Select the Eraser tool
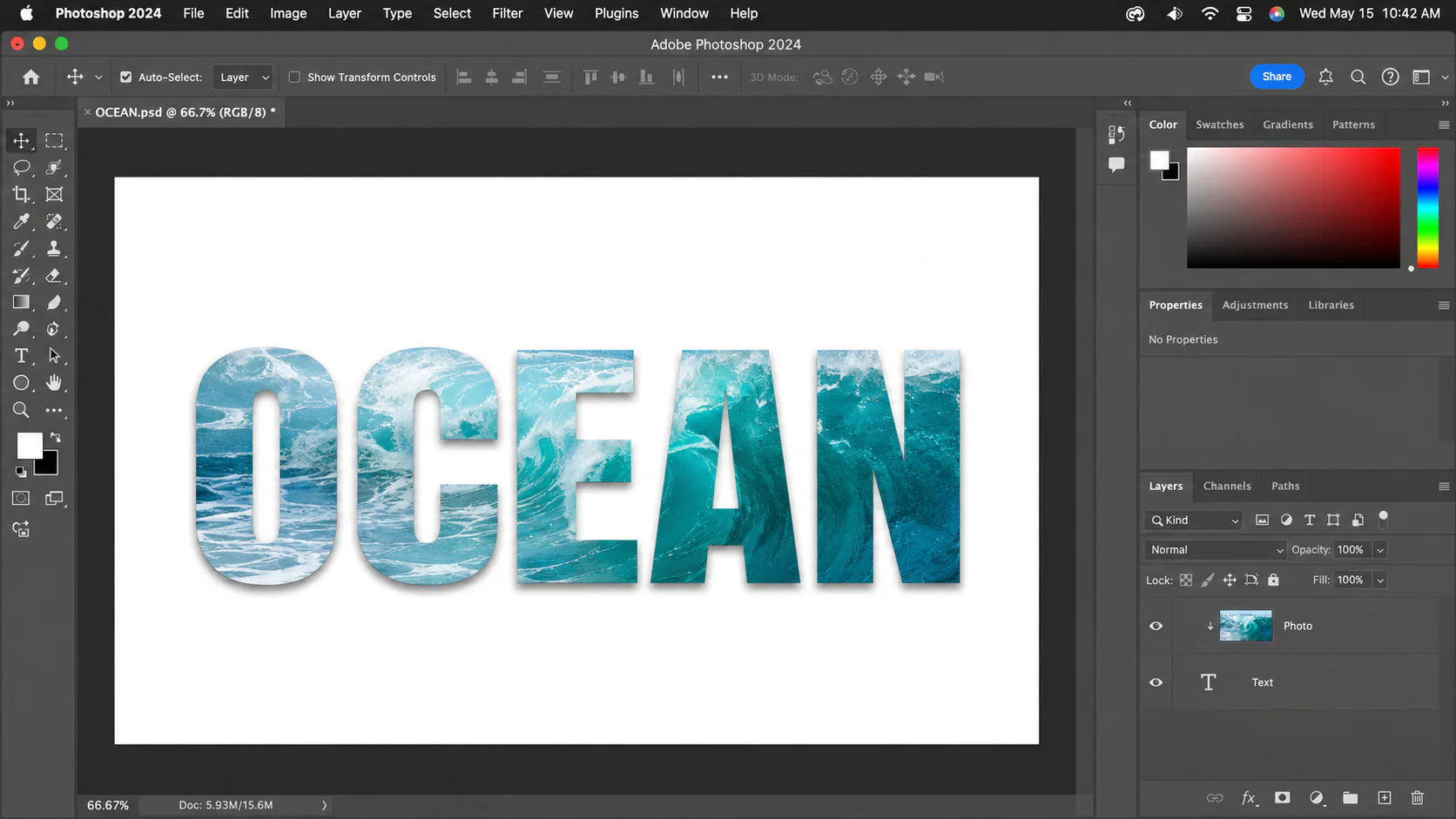 point(54,275)
